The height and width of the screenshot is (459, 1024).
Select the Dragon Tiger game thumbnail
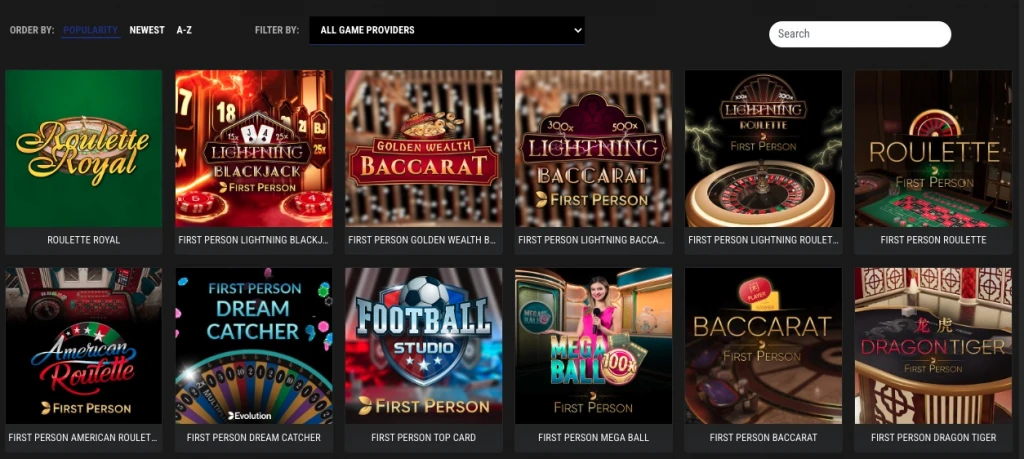pos(934,346)
